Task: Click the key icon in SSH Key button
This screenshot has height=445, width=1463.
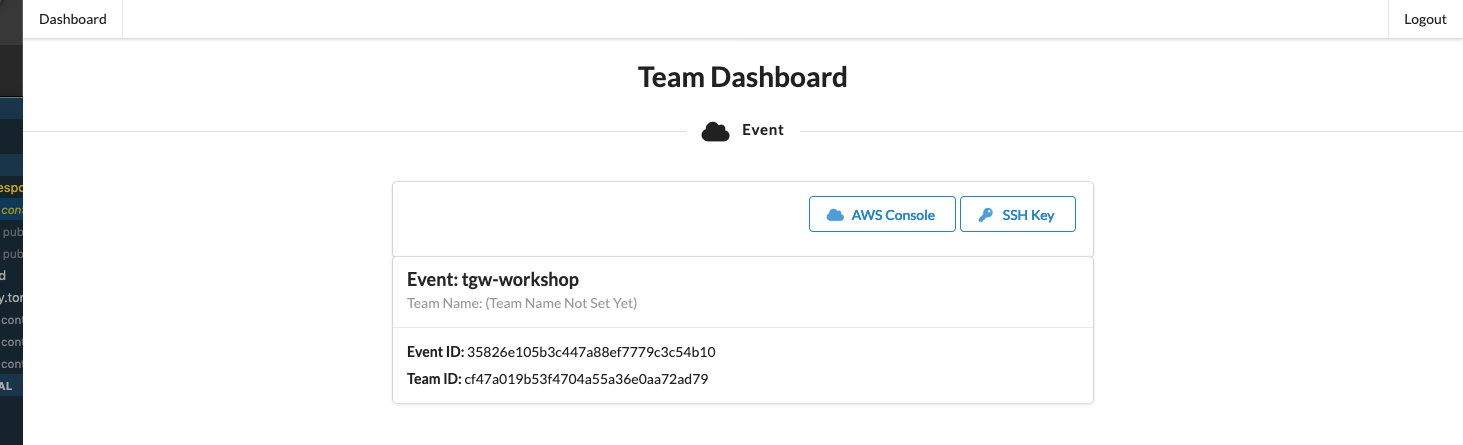Action: [x=985, y=215]
